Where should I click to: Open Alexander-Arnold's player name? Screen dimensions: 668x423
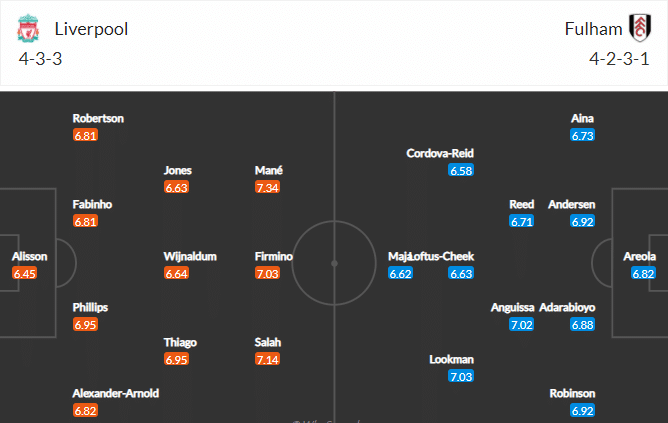tap(115, 393)
